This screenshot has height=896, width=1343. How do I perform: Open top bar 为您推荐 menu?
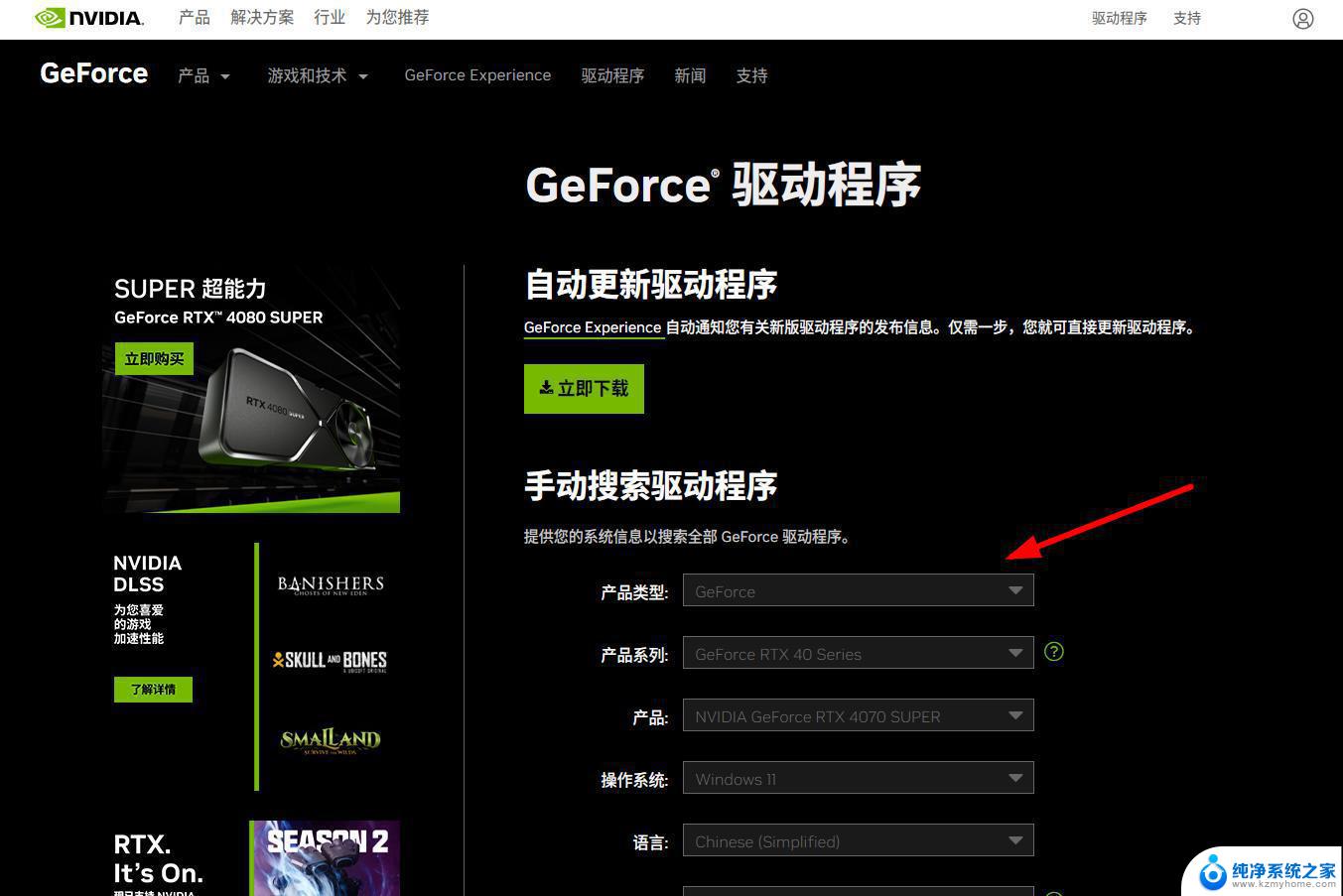tap(397, 18)
